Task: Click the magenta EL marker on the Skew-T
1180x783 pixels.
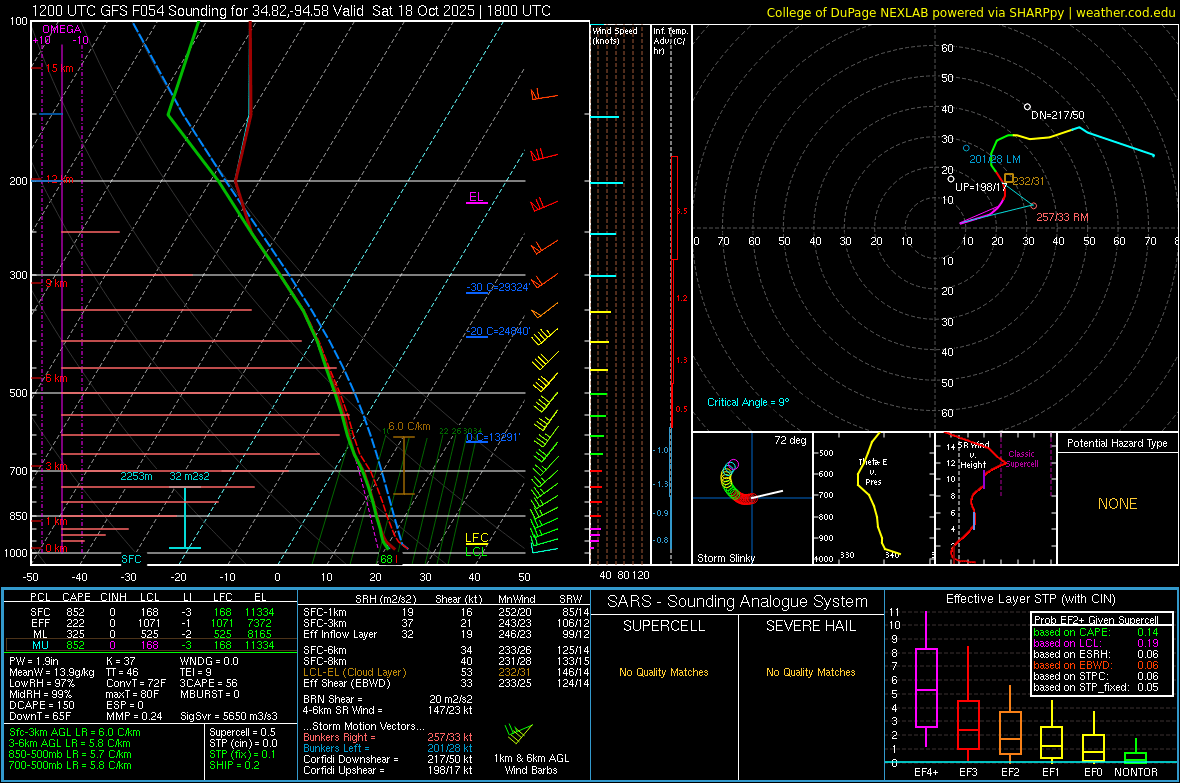Action: point(476,197)
